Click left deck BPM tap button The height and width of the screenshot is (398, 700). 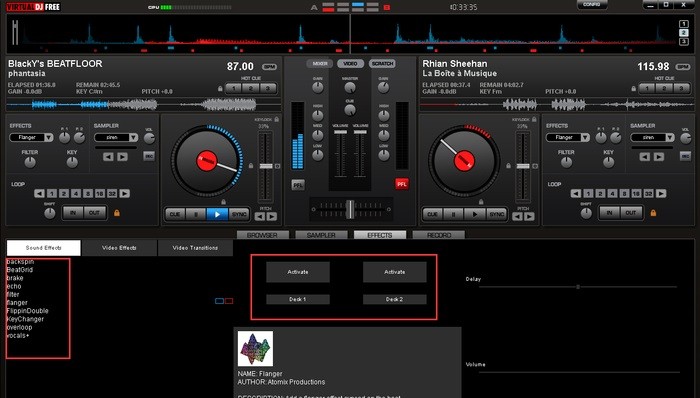[x=270, y=67]
